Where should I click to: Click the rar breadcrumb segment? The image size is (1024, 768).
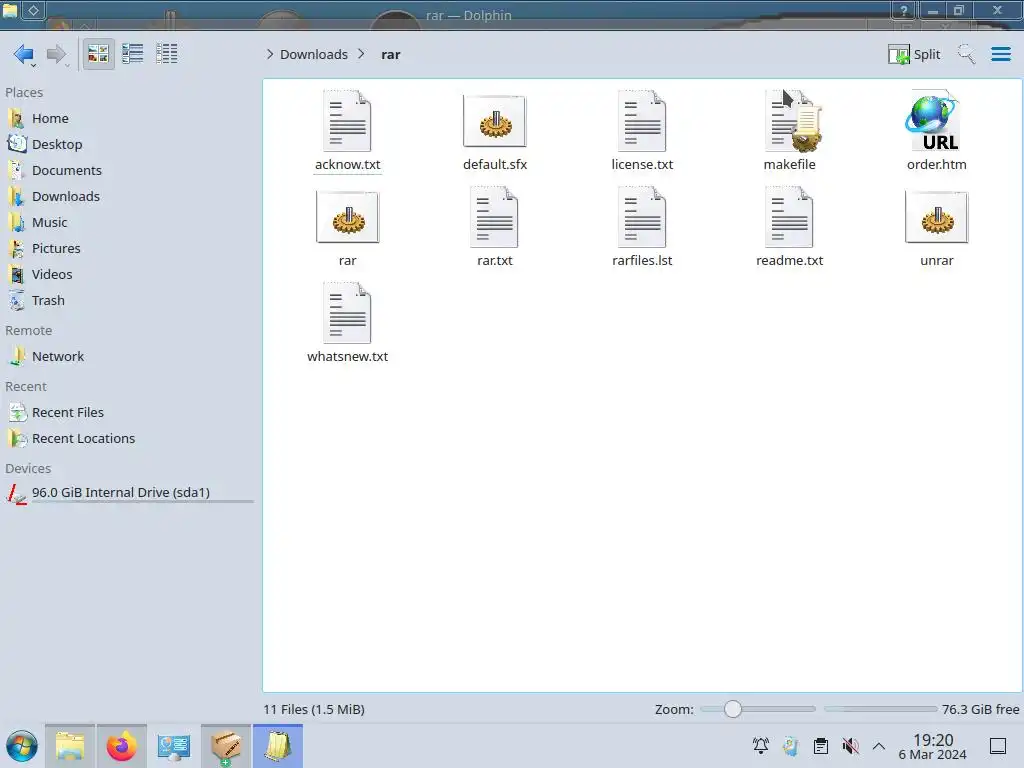coord(391,54)
